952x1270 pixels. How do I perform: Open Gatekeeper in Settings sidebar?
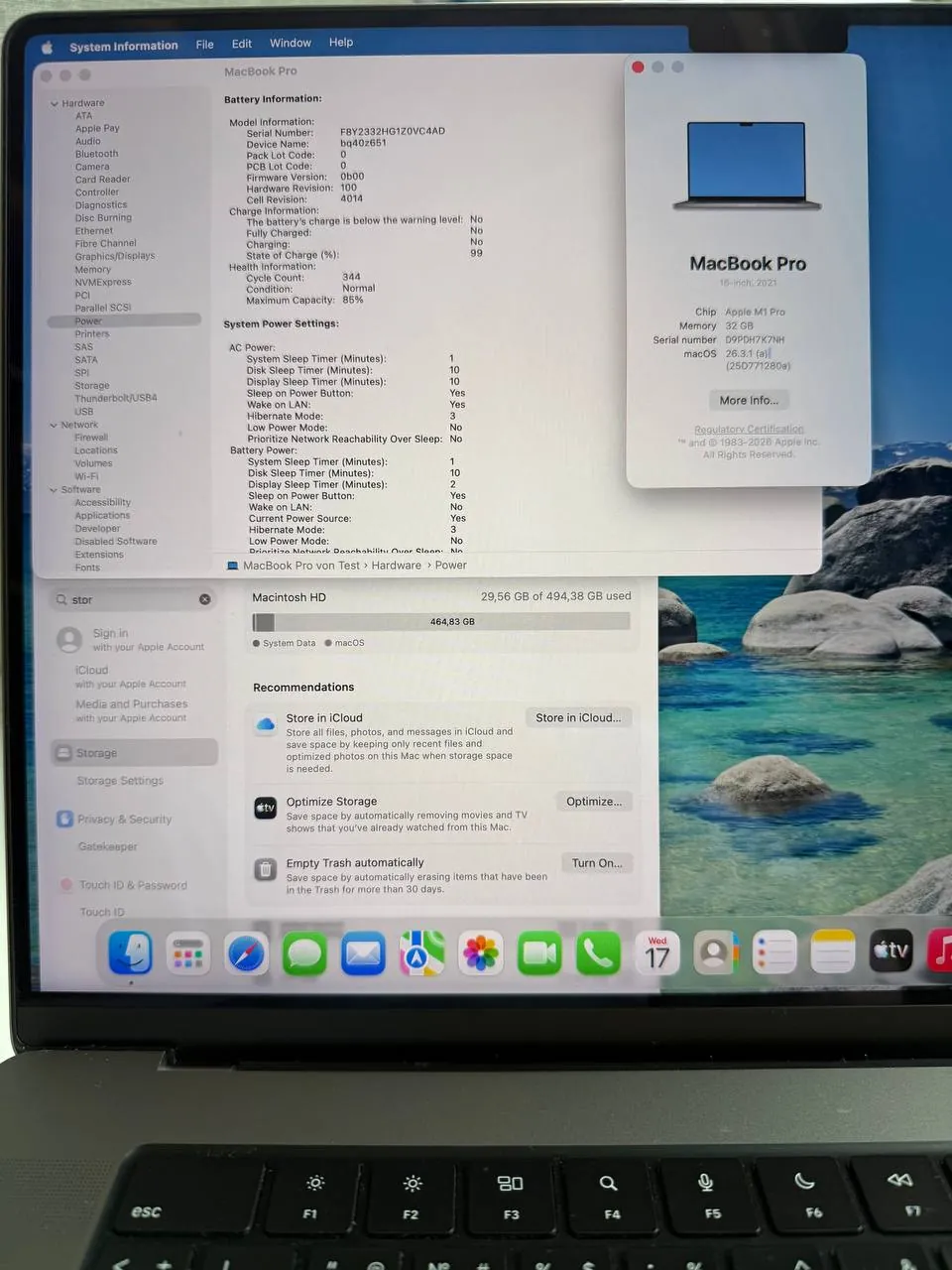tap(108, 846)
